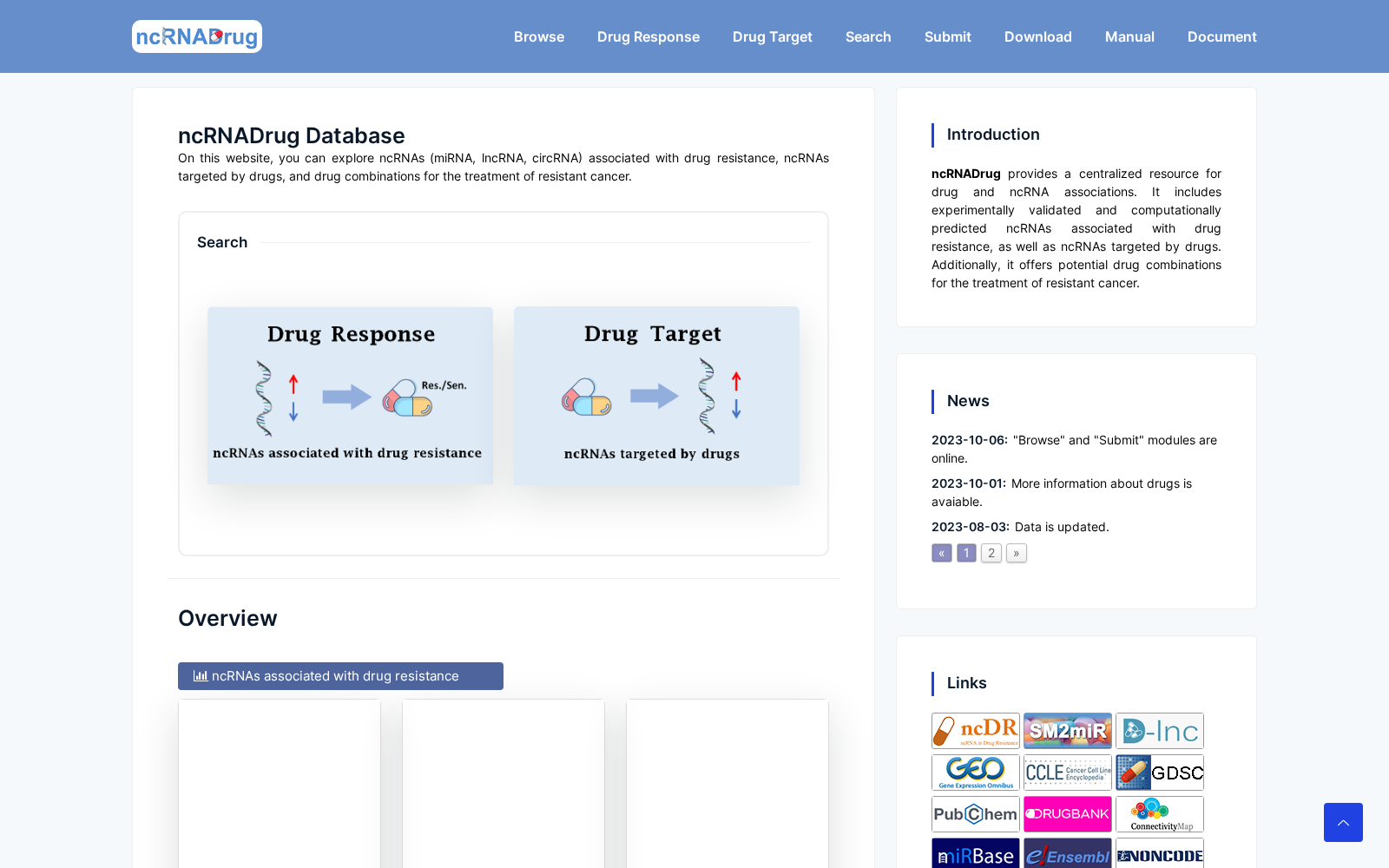The height and width of the screenshot is (868, 1389).
Task: Click the ncRNADrug Database heading
Action: [x=291, y=135]
